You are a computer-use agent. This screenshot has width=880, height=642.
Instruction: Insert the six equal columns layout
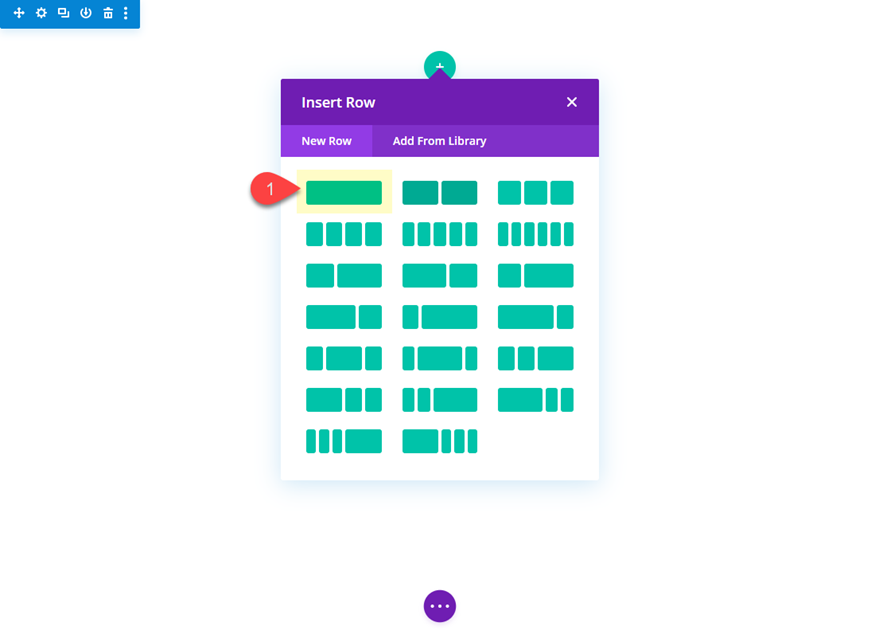tap(536, 234)
